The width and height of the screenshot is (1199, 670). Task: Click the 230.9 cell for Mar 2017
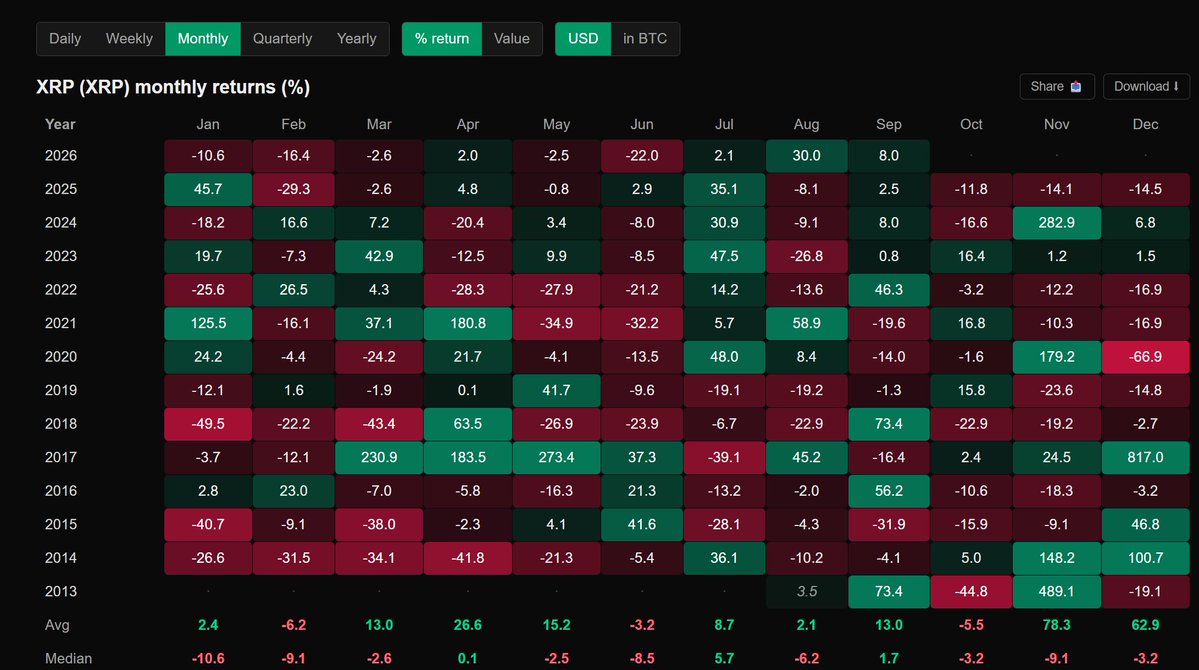coord(379,457)
